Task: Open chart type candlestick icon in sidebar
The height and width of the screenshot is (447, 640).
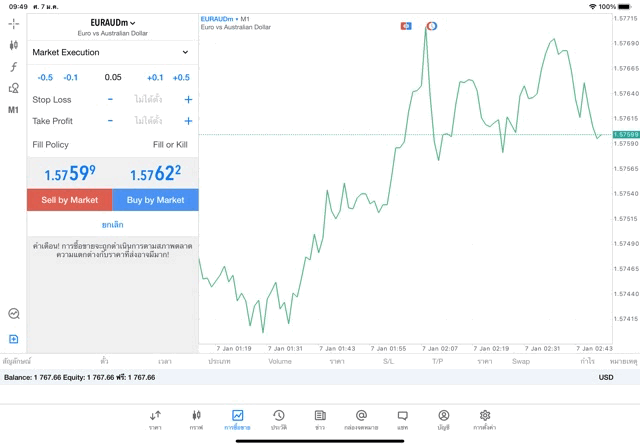Action: [13, 45]
